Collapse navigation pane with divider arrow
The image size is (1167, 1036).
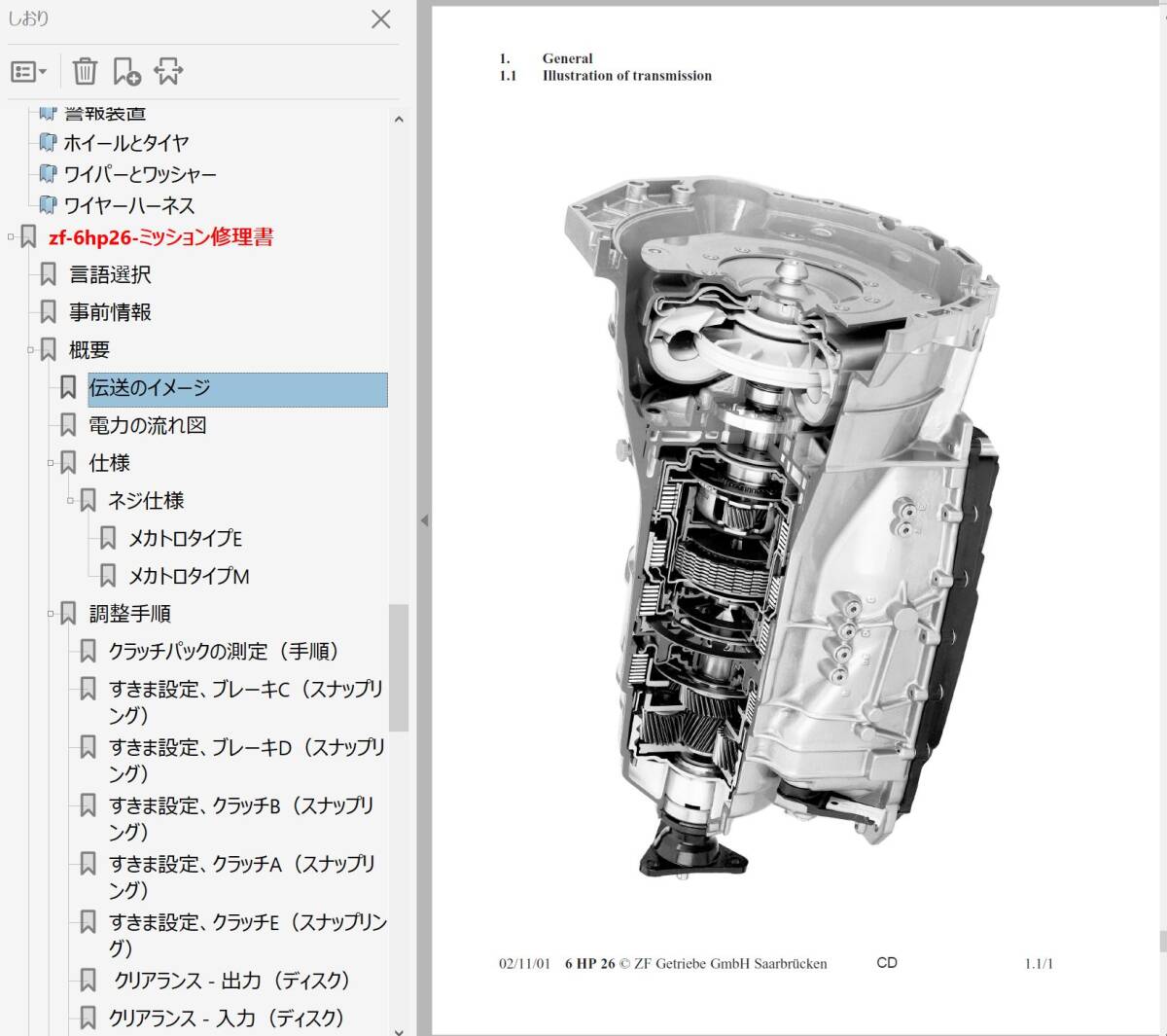pyautogui.click(x=424, y=520)
